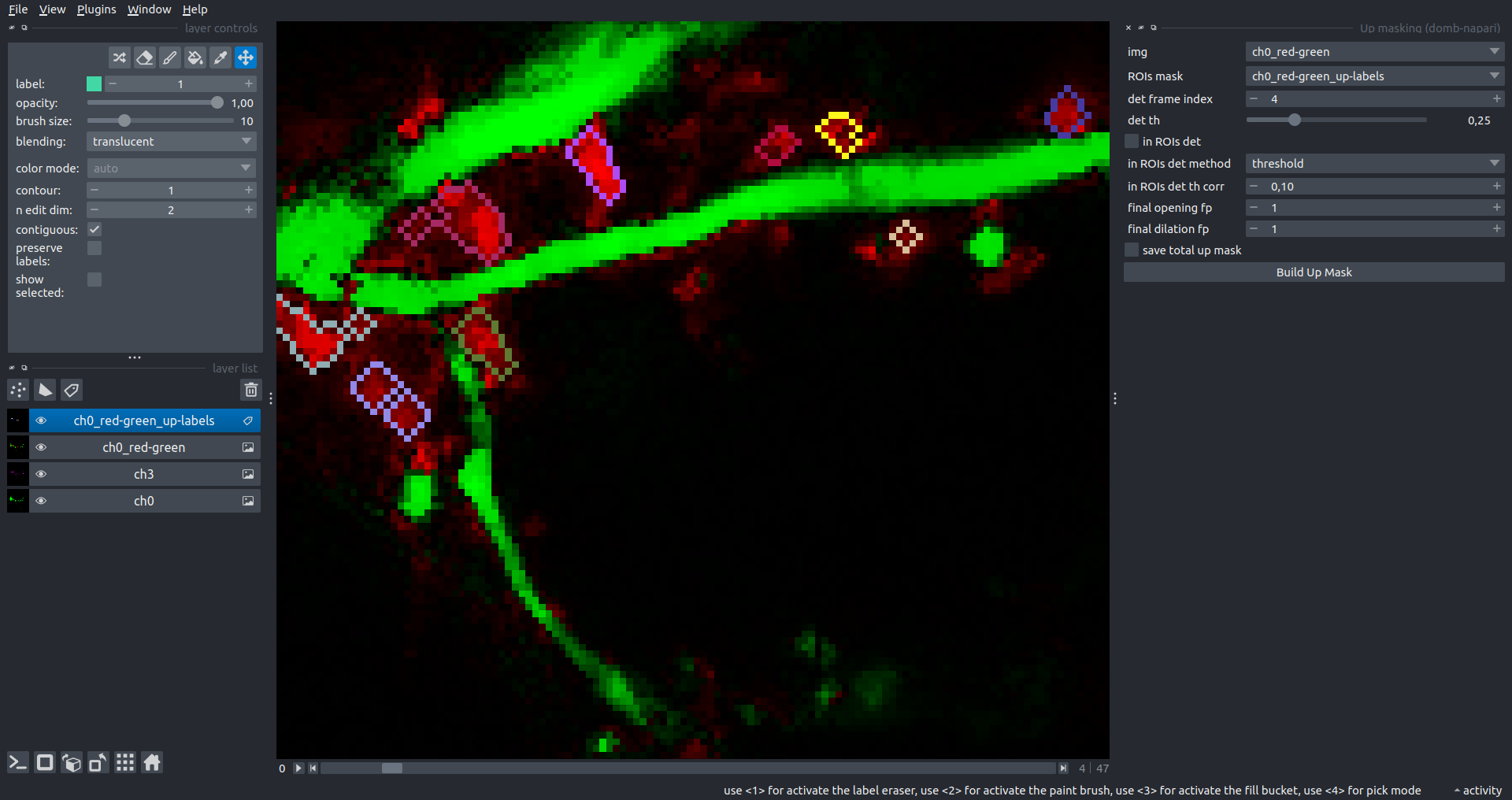This screenshot has width=1512, height=800.
Task: Open the Window menu
Action: [x=149, y=9]
